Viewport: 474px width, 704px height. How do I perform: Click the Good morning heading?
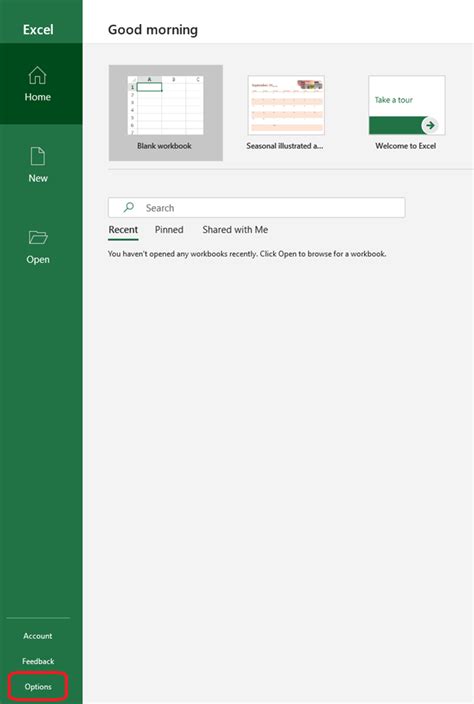(153, 30)
